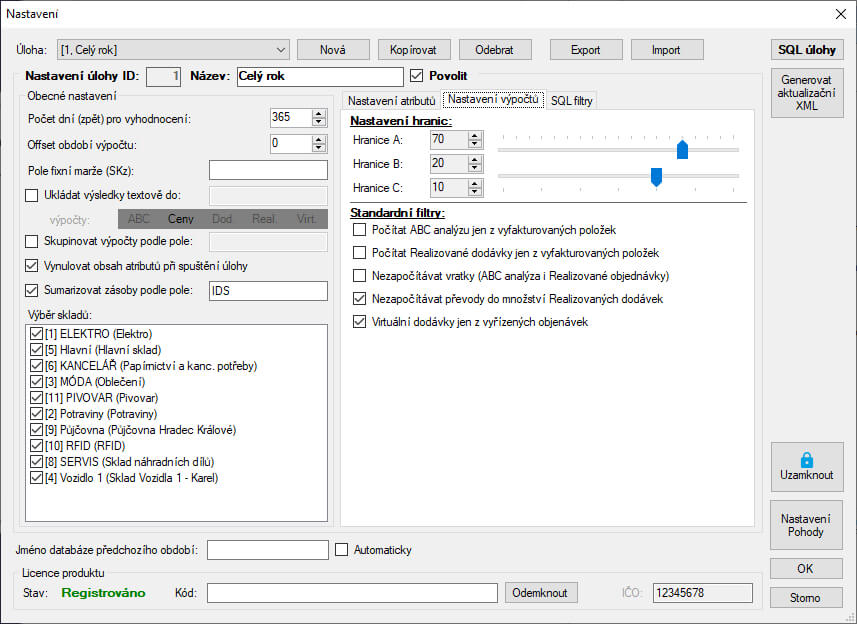Screen dimensions: 857x624
Task: Click the Nová button
Action: point(332,50)
